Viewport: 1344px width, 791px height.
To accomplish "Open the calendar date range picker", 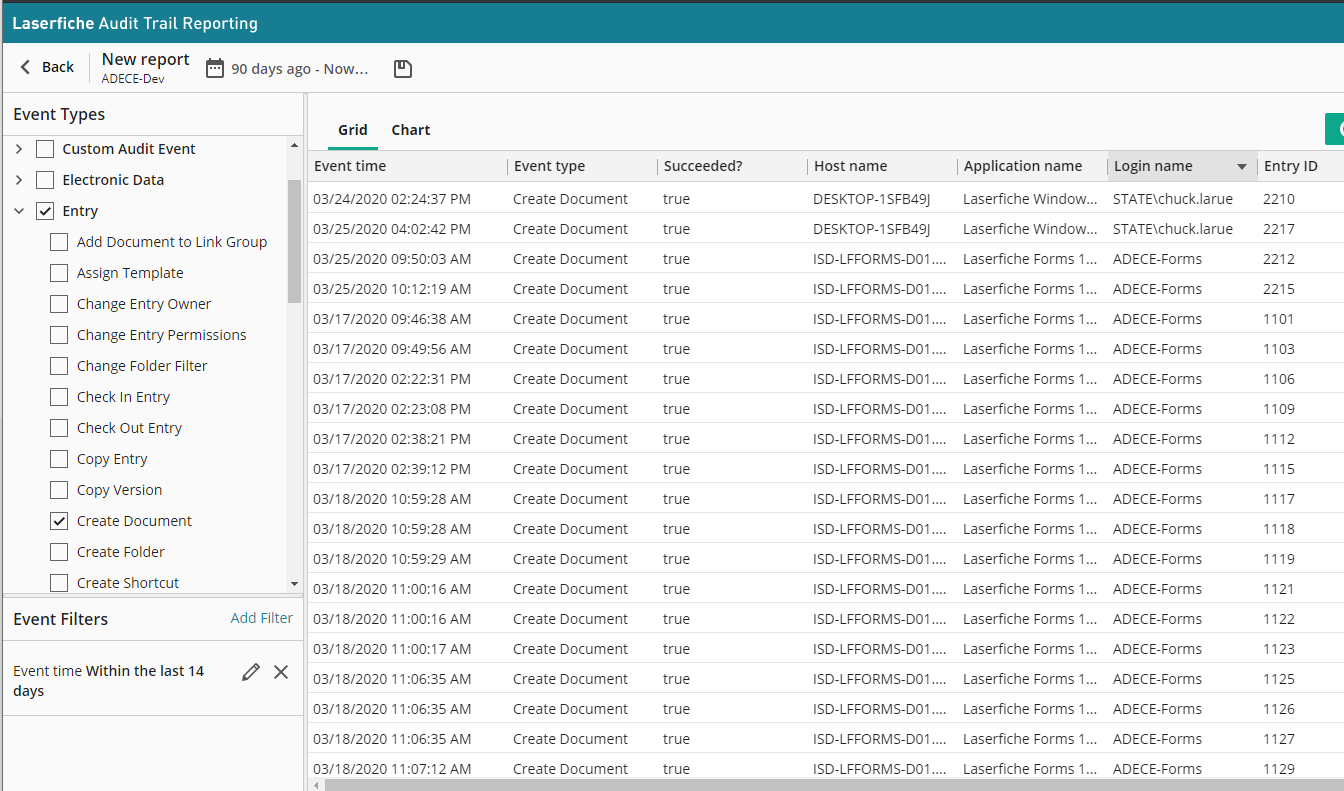I will pyautogui.click(x=214, y=68).
